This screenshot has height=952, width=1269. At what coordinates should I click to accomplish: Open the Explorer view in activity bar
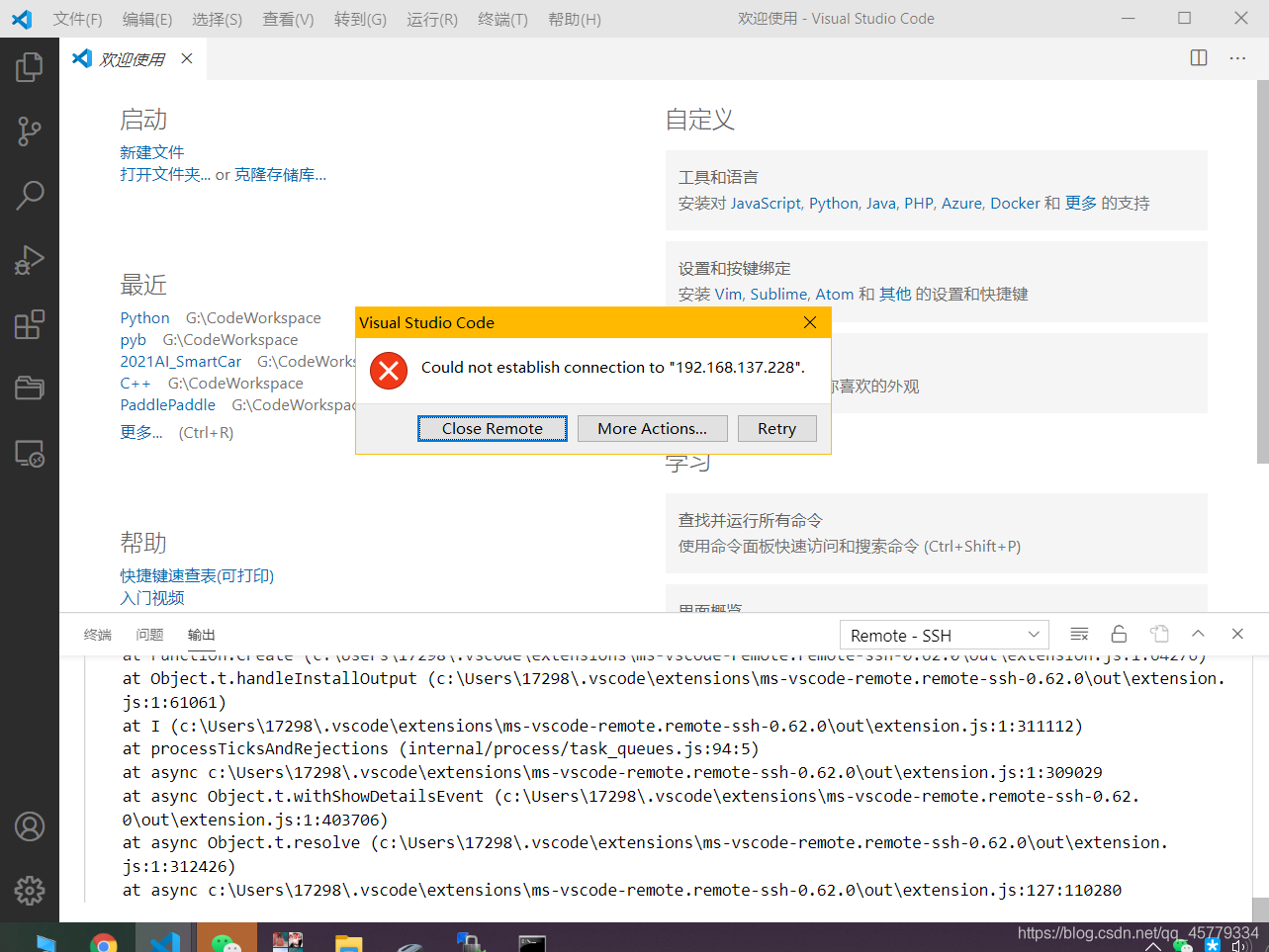point(30,67)
